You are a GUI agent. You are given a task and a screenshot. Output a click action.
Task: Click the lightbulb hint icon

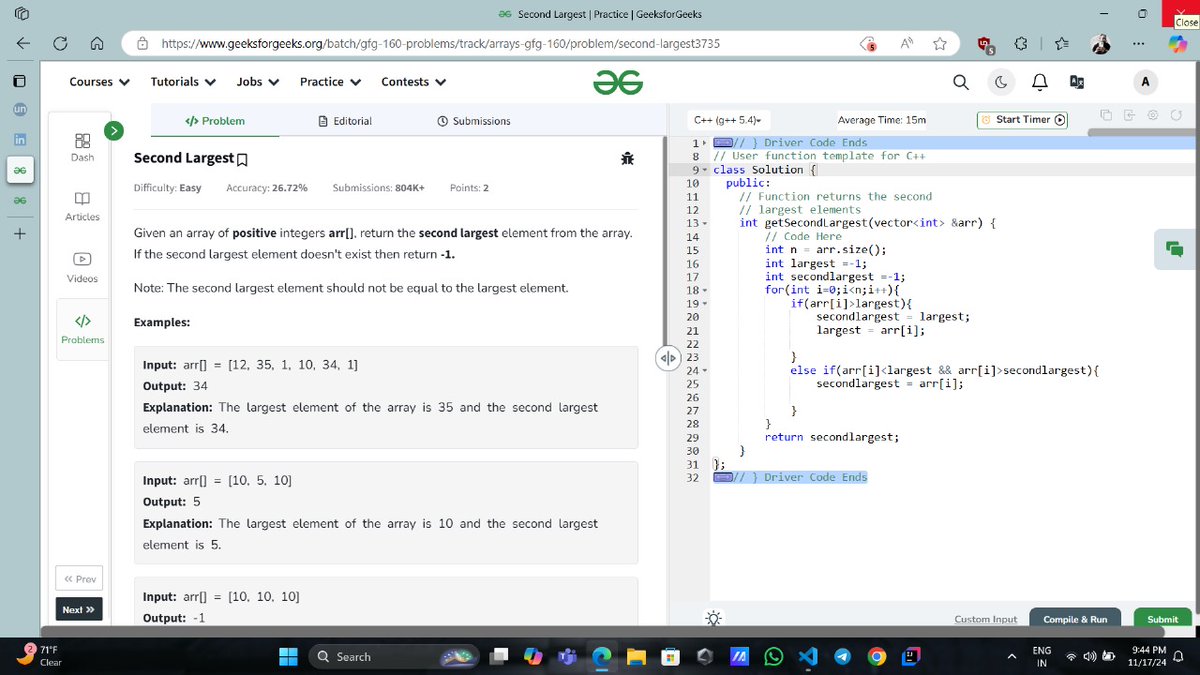click(714, 619)
